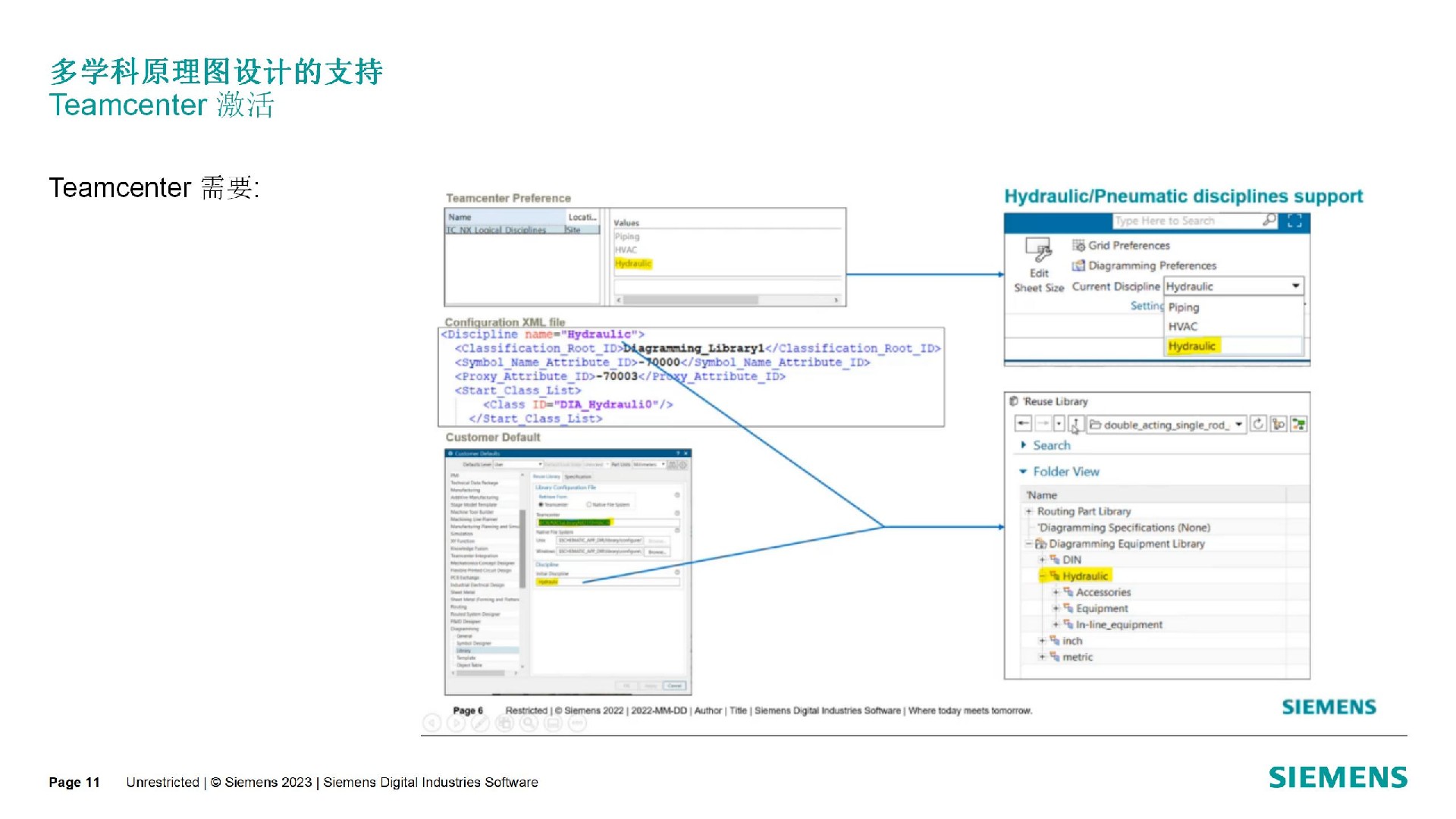The image size is (1456, 819).
Task: Expand the inch node
Action: tap(1042, 641)
